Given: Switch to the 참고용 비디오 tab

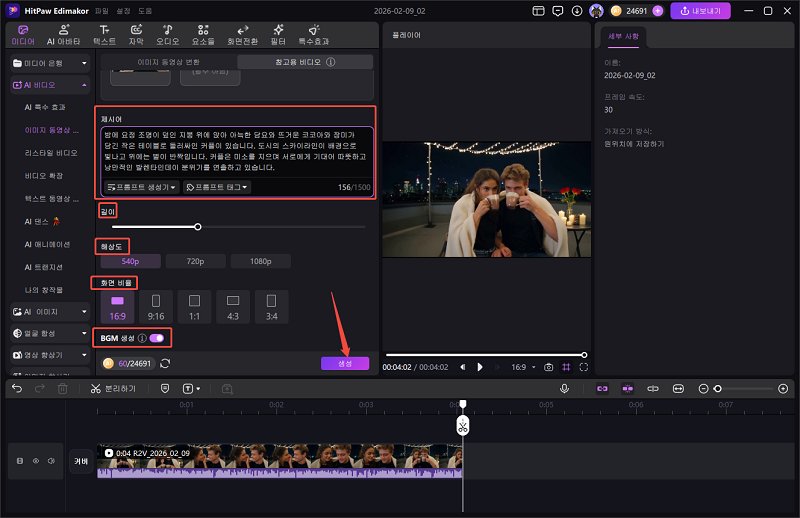Looking at the screenshot, I should [305, 62].
